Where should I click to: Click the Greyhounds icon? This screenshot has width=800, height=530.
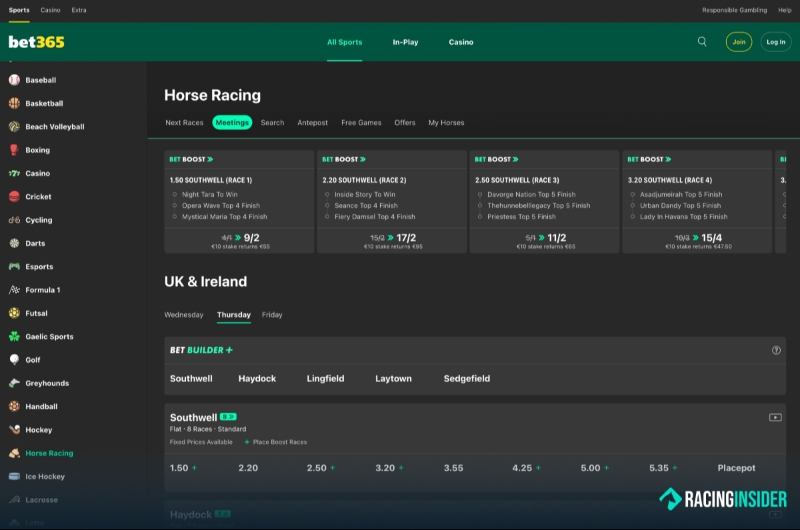pyautogui.click(x=14, y=383)
